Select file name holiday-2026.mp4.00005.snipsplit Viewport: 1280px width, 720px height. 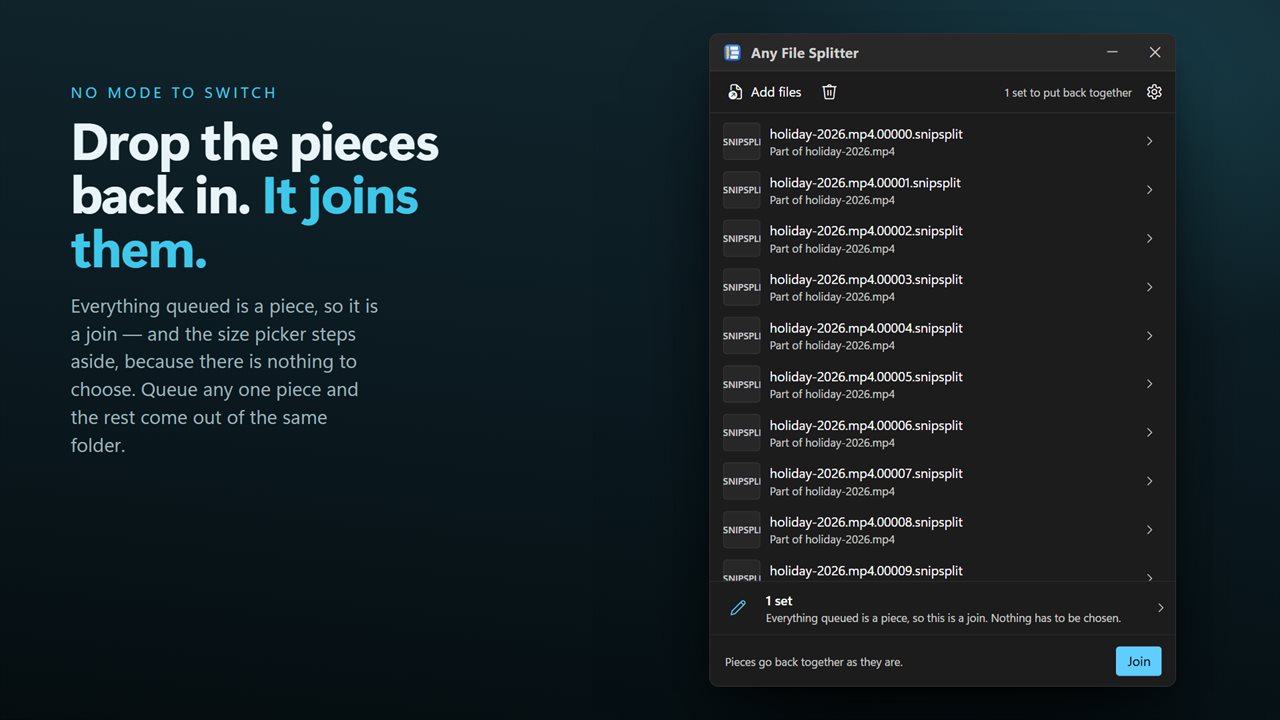point(866,377)
